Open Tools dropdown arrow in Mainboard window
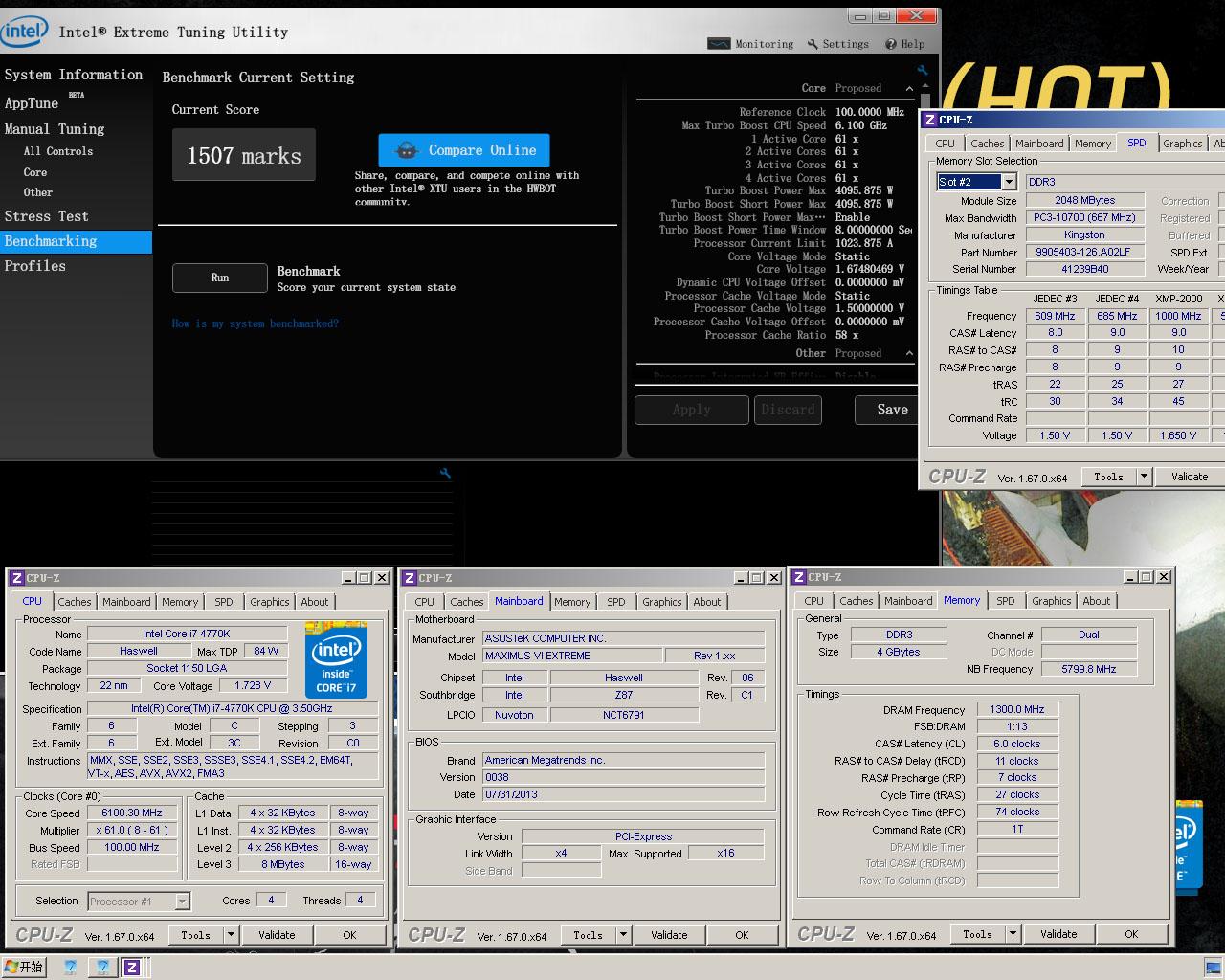Viewport: 1225px width, 980px height. [x=623, y=935]
